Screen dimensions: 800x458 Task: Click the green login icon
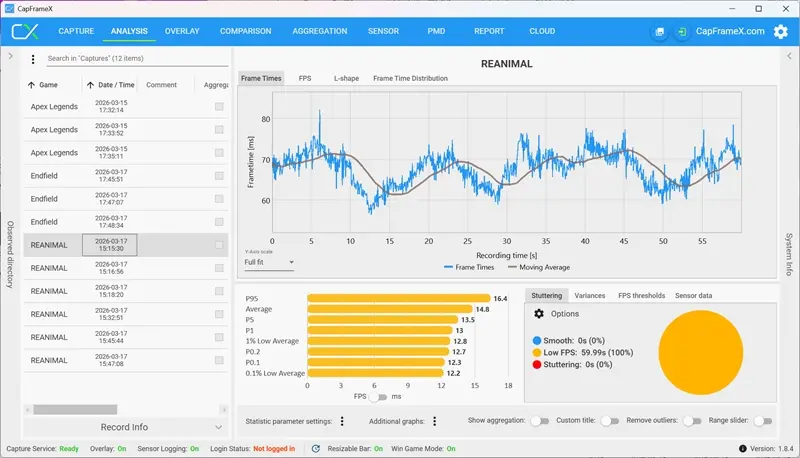(681, 32)
